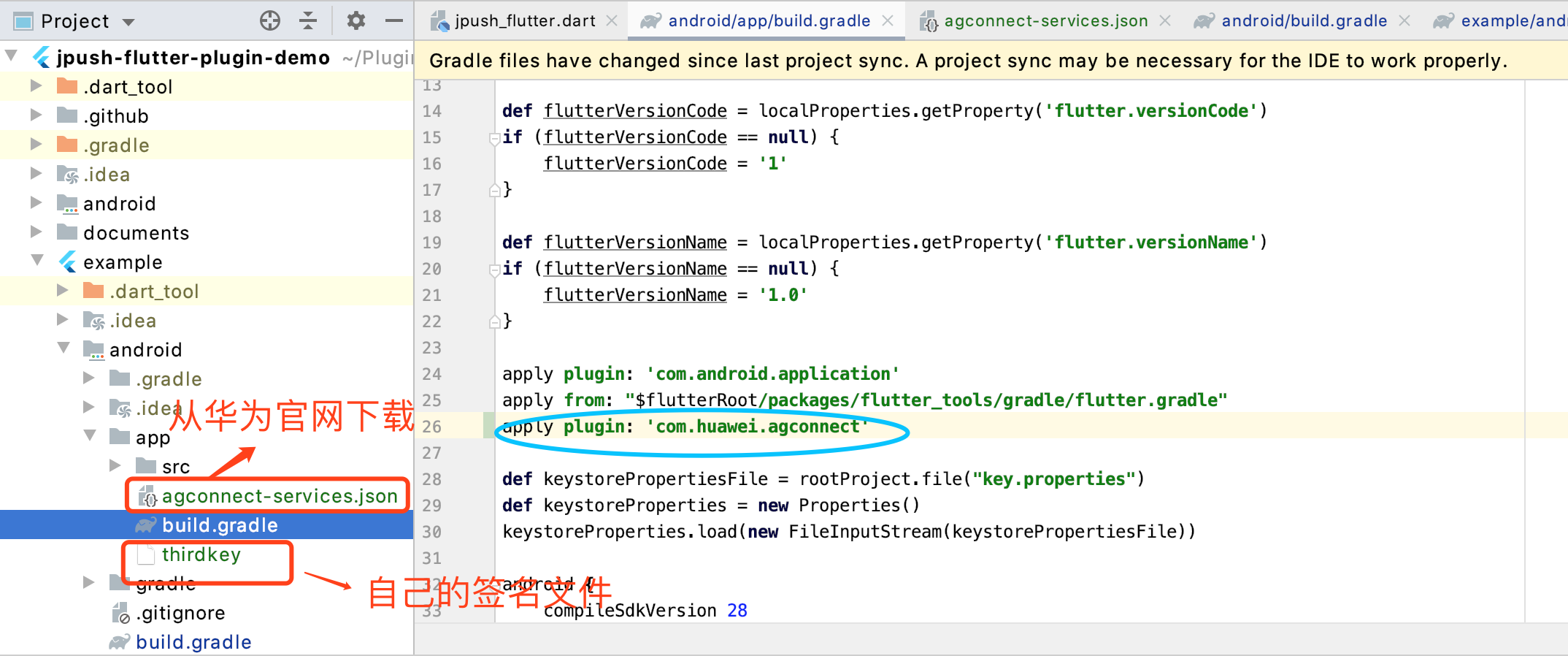1568x656 pixels.
Task: Collapse the app folder arrow
Action: click(x=90, y=436)
